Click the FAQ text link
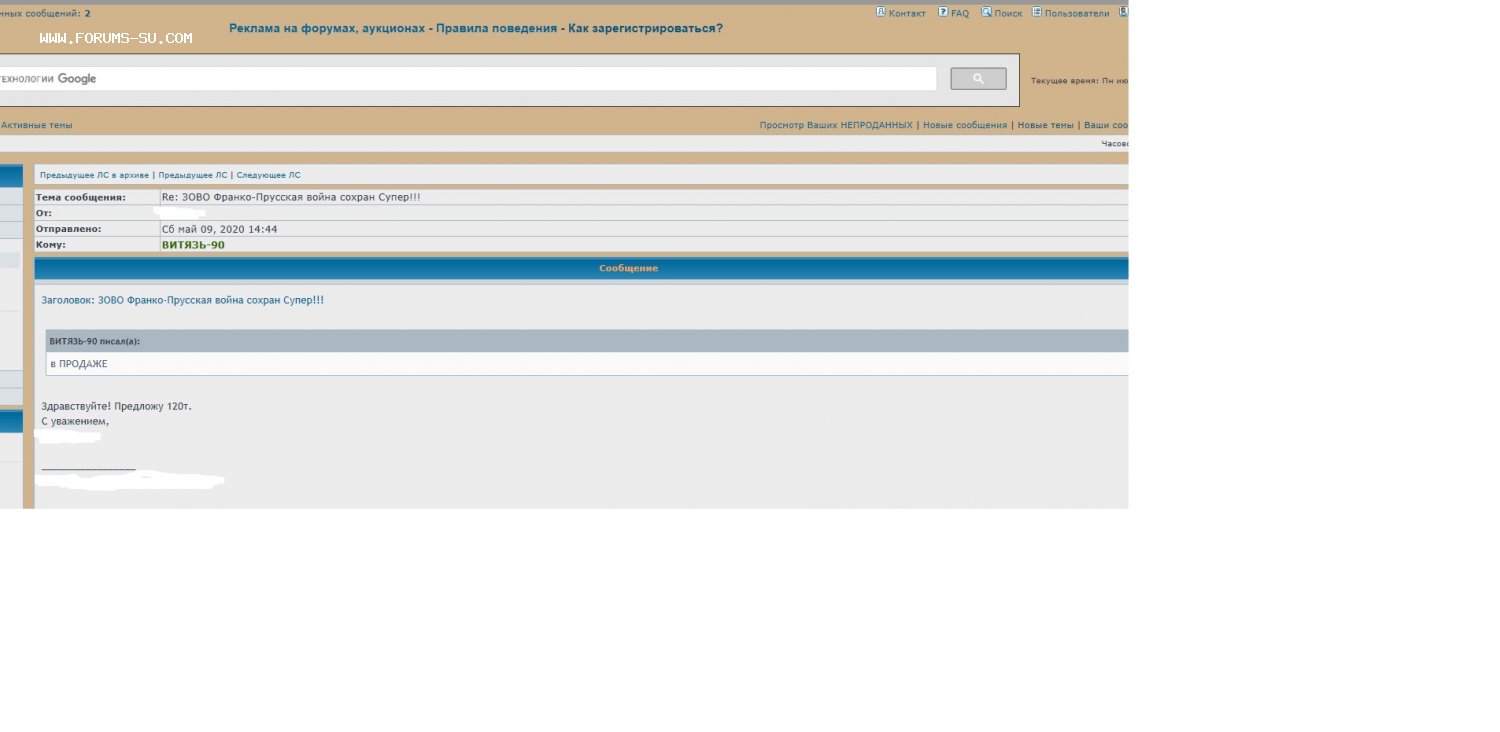 (x=960, y=14)
